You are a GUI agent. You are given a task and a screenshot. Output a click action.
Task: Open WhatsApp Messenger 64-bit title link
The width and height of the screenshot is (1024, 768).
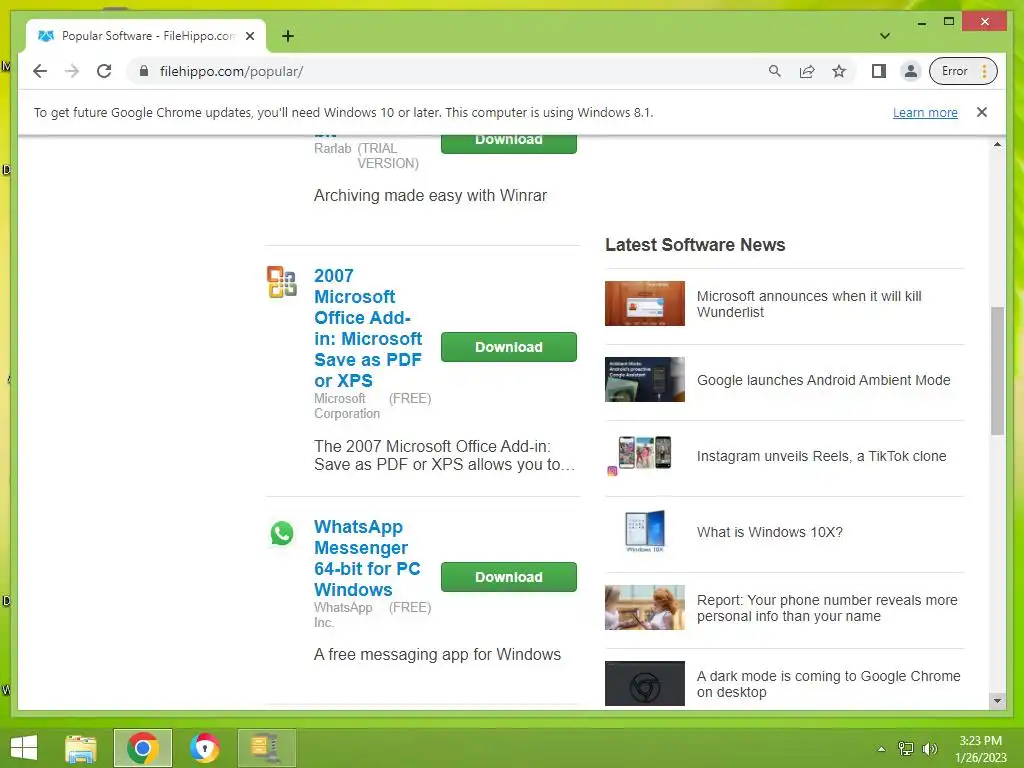pos(367,558)
